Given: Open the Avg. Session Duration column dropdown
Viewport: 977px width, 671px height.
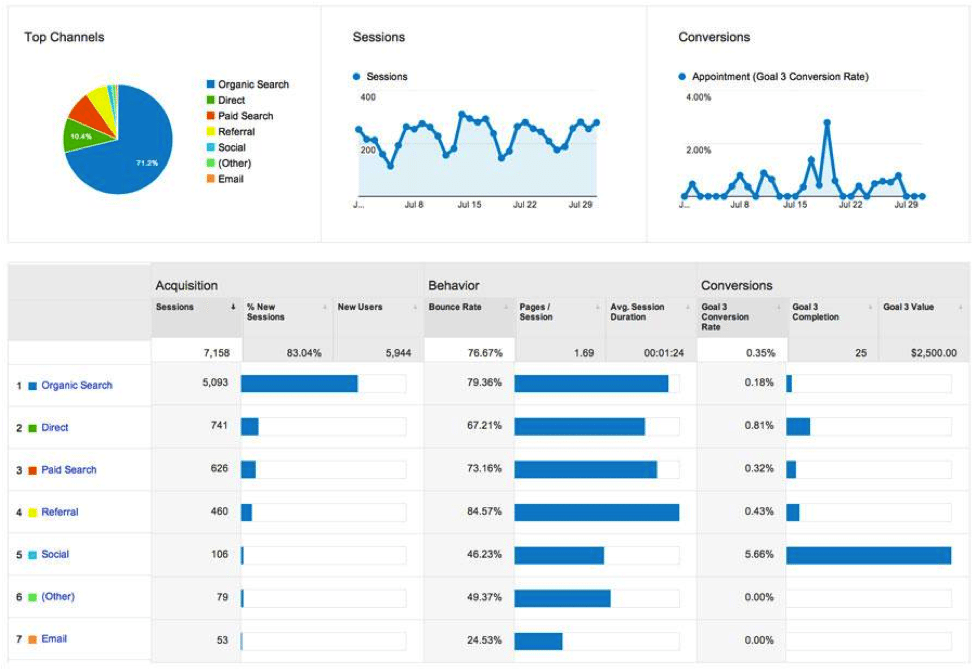Looking at the screenshot, I should click(x=688, y=307).
